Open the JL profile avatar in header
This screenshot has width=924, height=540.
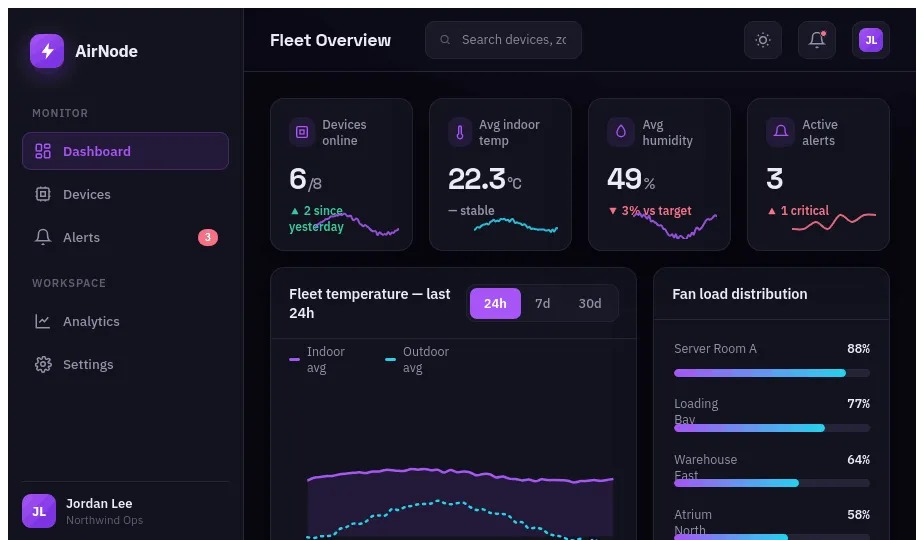(x=871, y=40)
